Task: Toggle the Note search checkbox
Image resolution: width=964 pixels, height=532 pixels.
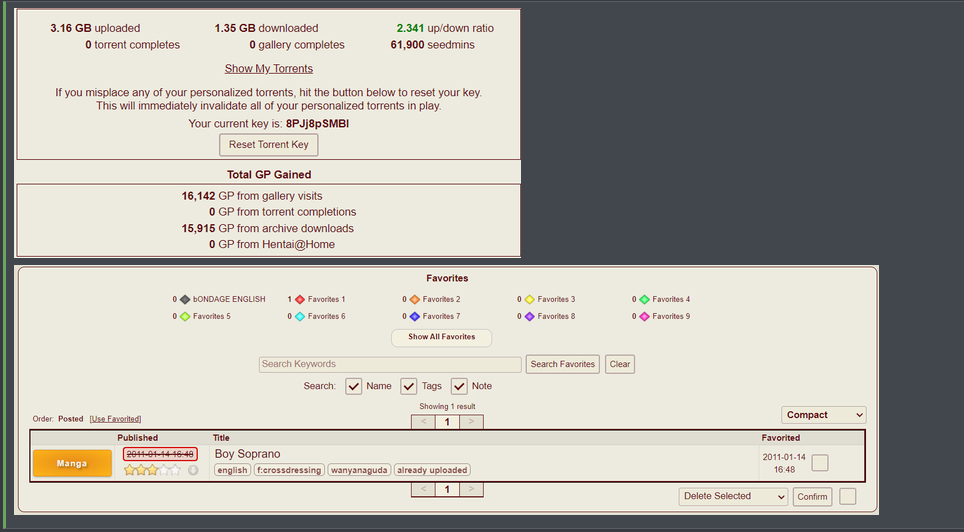Action: (x=459, y=386)
